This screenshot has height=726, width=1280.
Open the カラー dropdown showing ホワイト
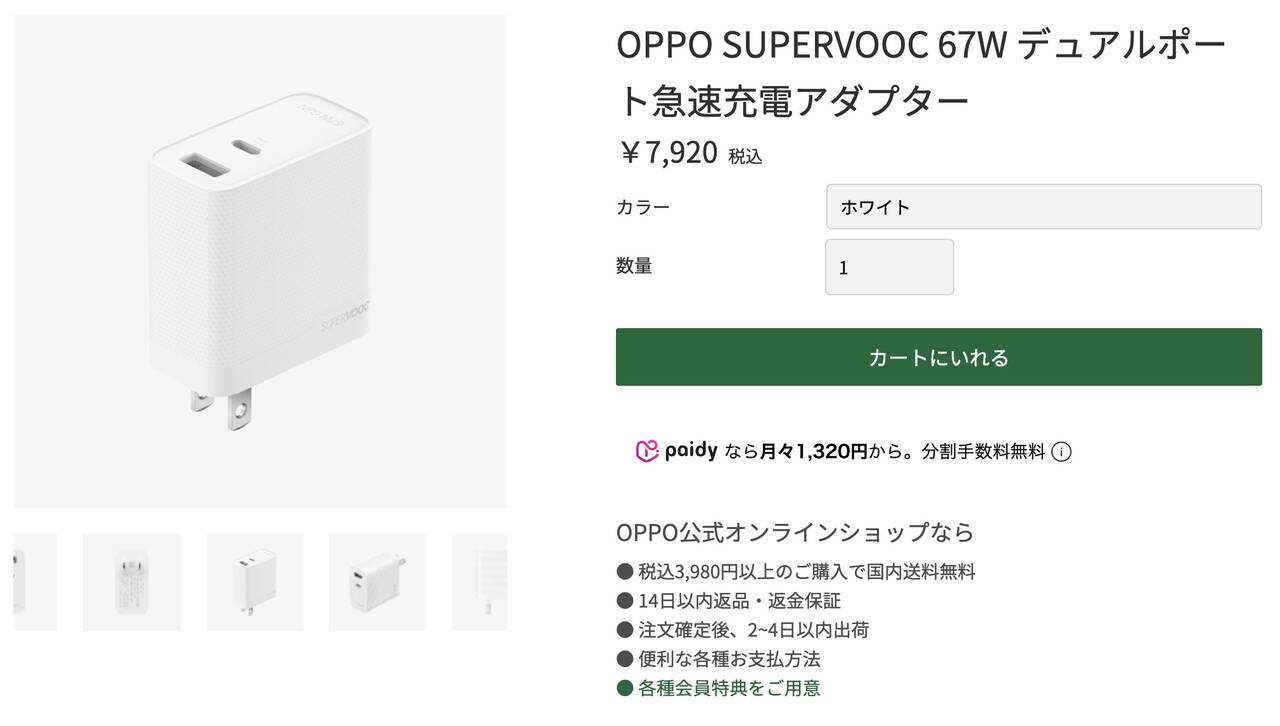(1043, 207)
